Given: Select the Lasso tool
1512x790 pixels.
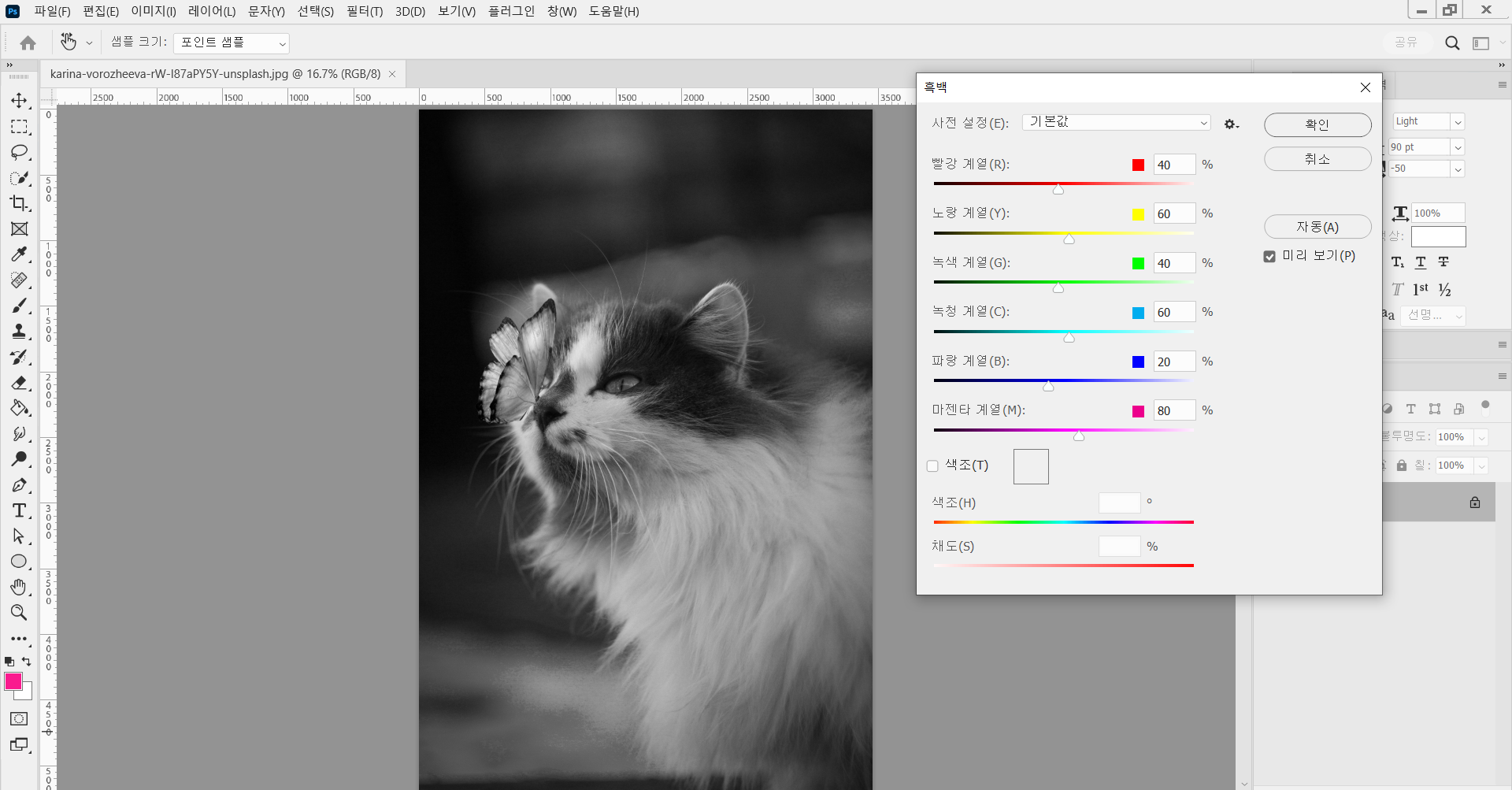Looking at the screenshot, I should (19, 152).
